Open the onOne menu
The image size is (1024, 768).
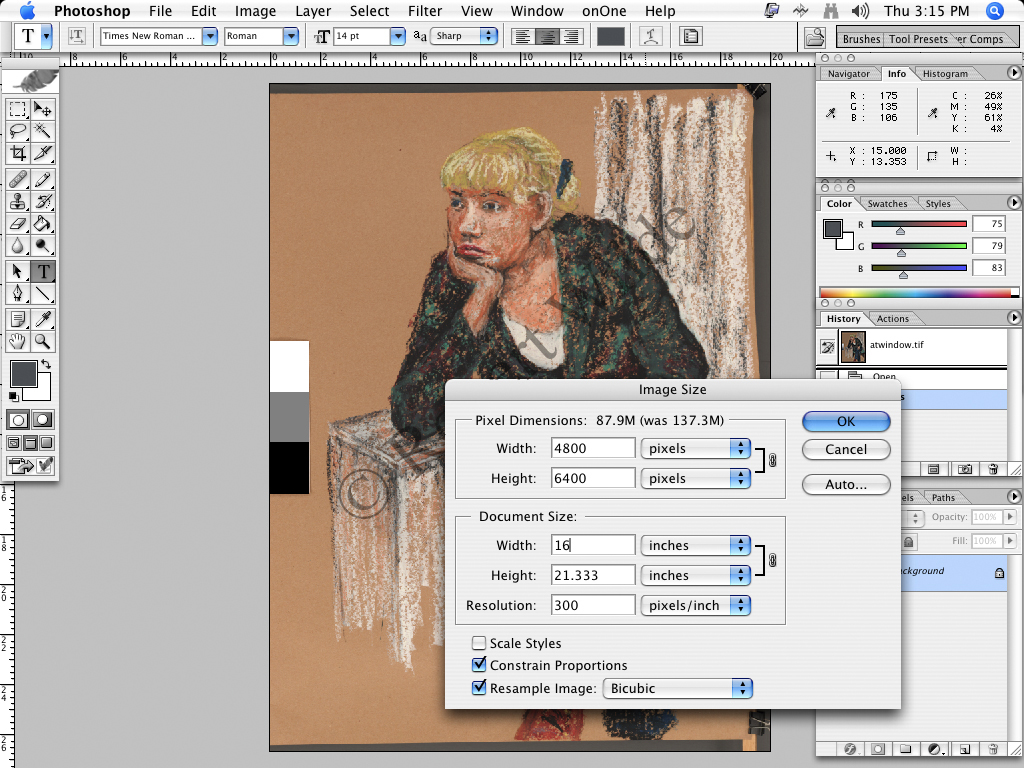tap(604, 11)
